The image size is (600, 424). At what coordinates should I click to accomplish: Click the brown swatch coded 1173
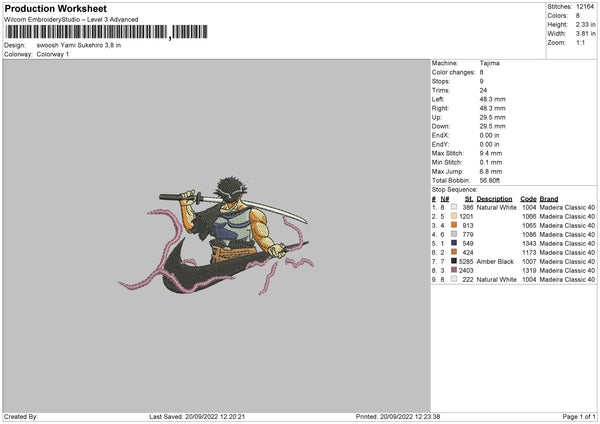454,252
